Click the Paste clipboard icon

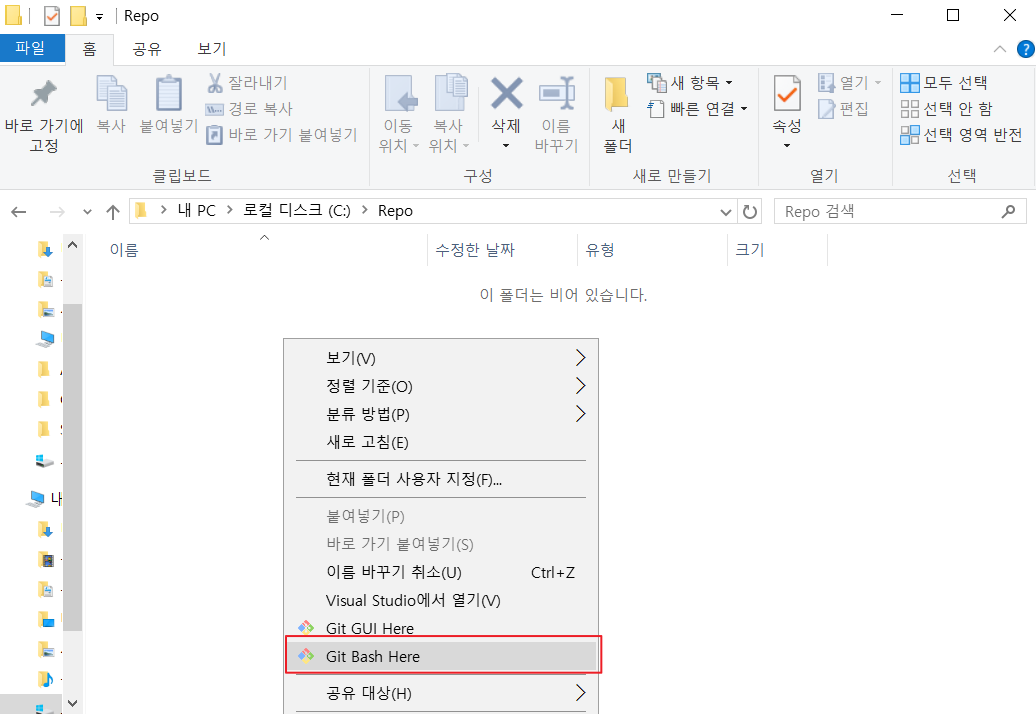pyautogui.click(x=168, y=93)
